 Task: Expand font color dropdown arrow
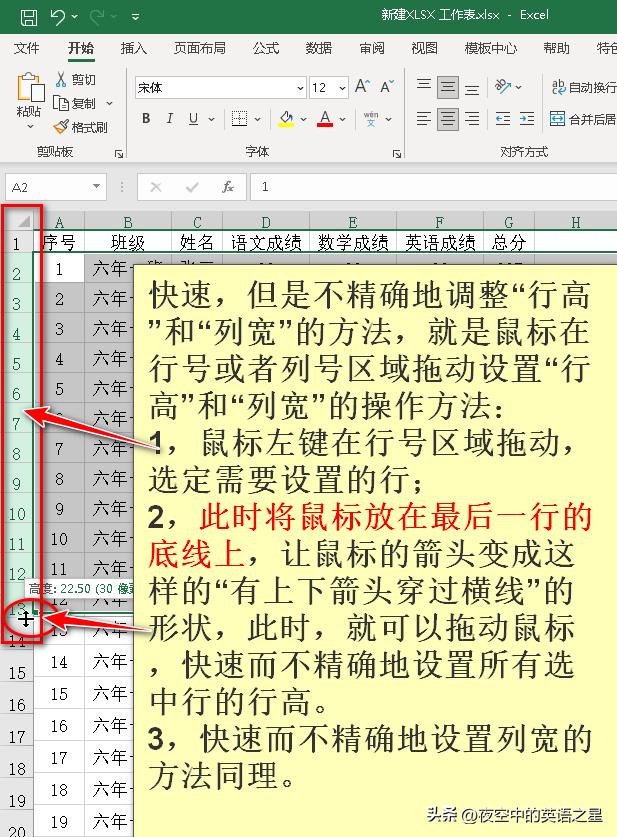coord(342,119)
